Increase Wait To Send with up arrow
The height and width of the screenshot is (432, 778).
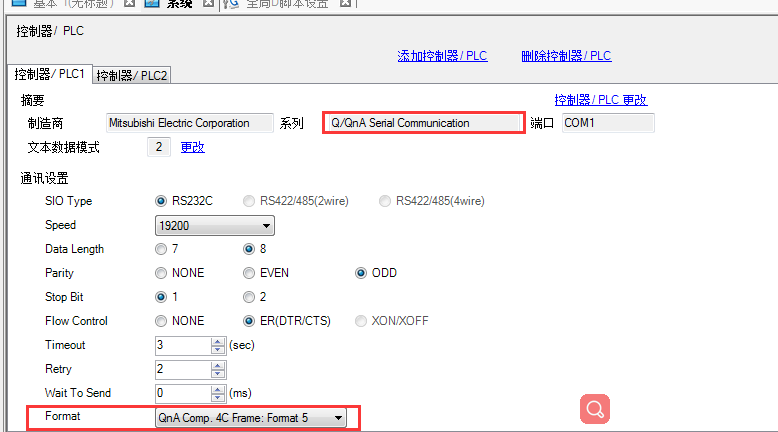coord(218,389)
